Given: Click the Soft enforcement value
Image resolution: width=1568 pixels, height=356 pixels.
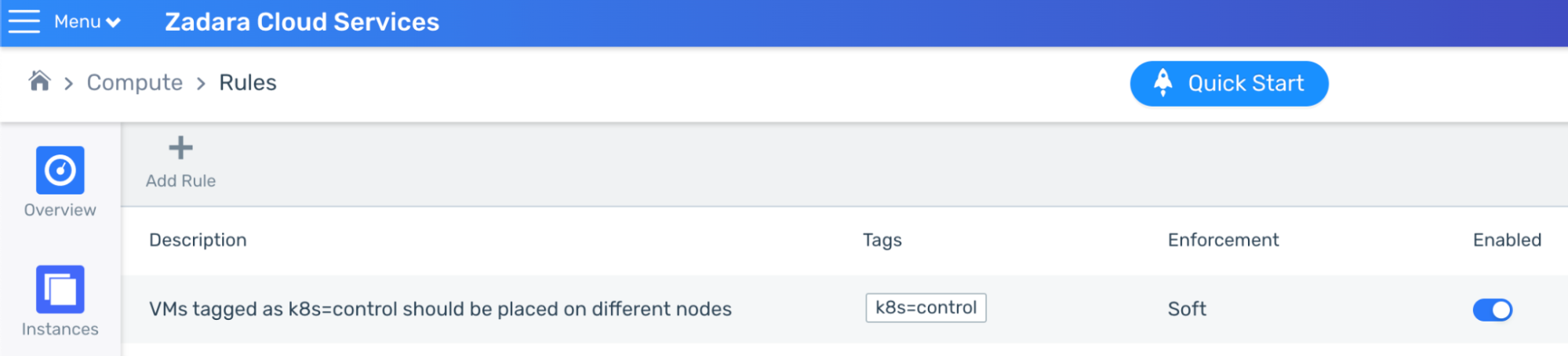Looking at the screenshot, I should [x=1187, y=309].
